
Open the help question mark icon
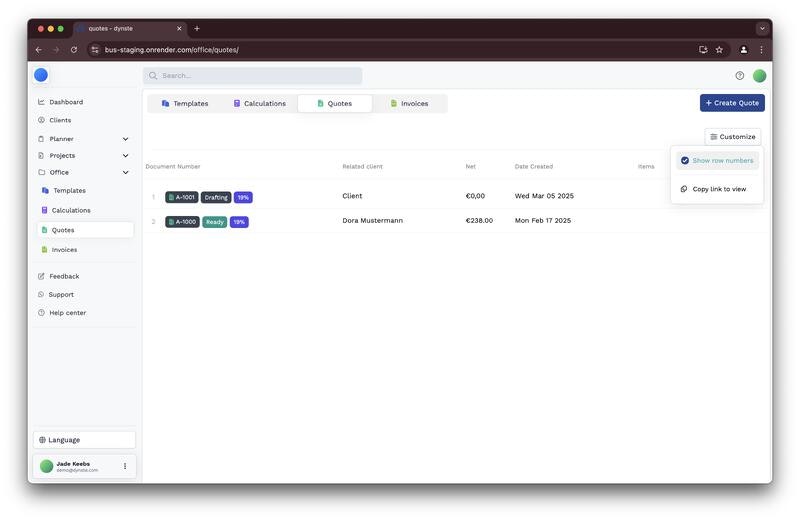pyautogui.click(x=739, y=76)
